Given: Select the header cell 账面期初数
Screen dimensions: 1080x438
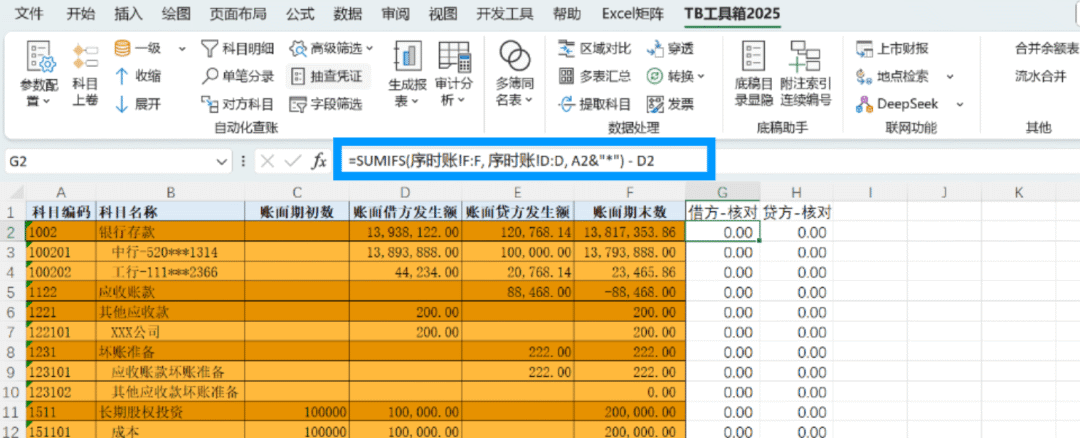Looking at the screenshot, I should pos(297,212).
